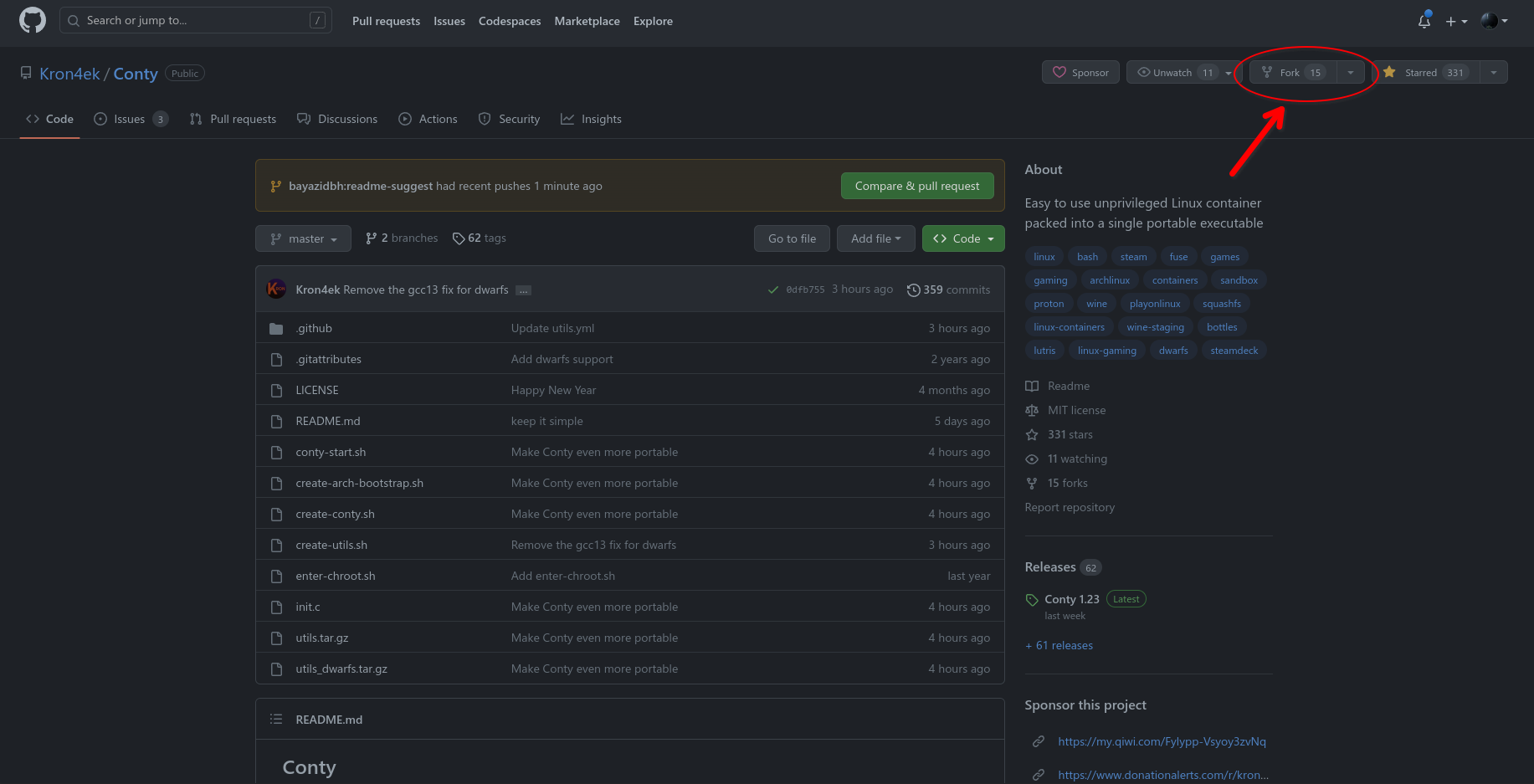
Task: Toggle the Starred button
Action: pos(1426,72)
